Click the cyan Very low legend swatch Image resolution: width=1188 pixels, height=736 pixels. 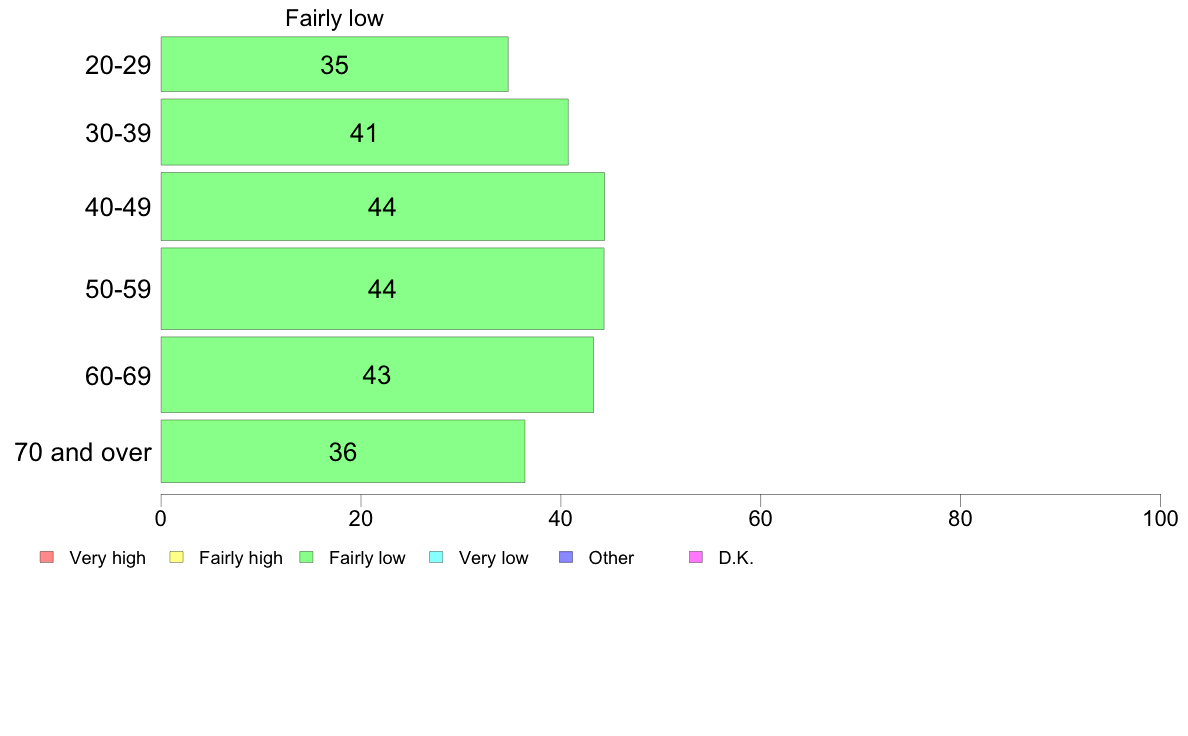click(x=436, y=557)
